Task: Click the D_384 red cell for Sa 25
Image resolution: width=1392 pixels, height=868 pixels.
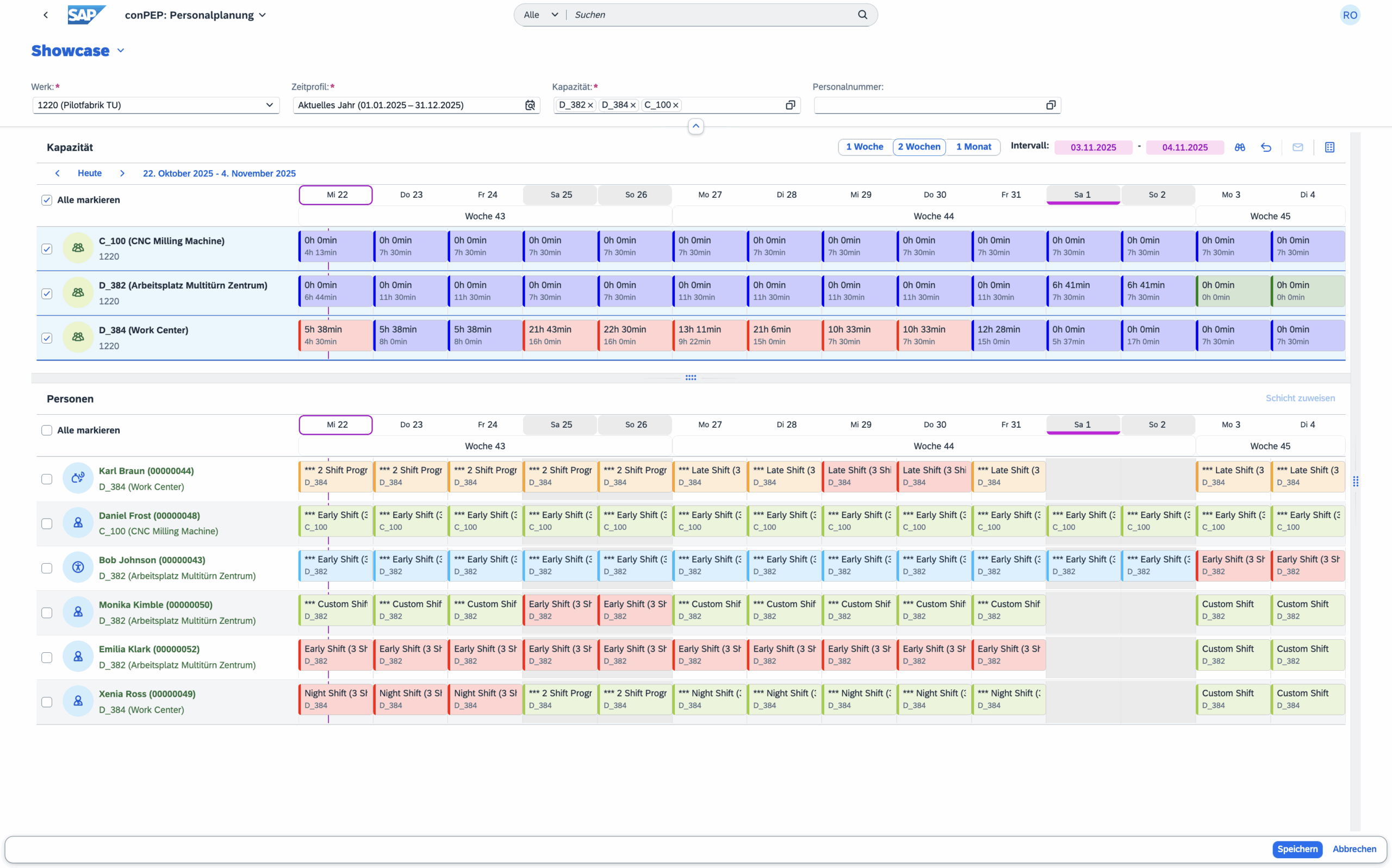Action: (x=560, y=335)
